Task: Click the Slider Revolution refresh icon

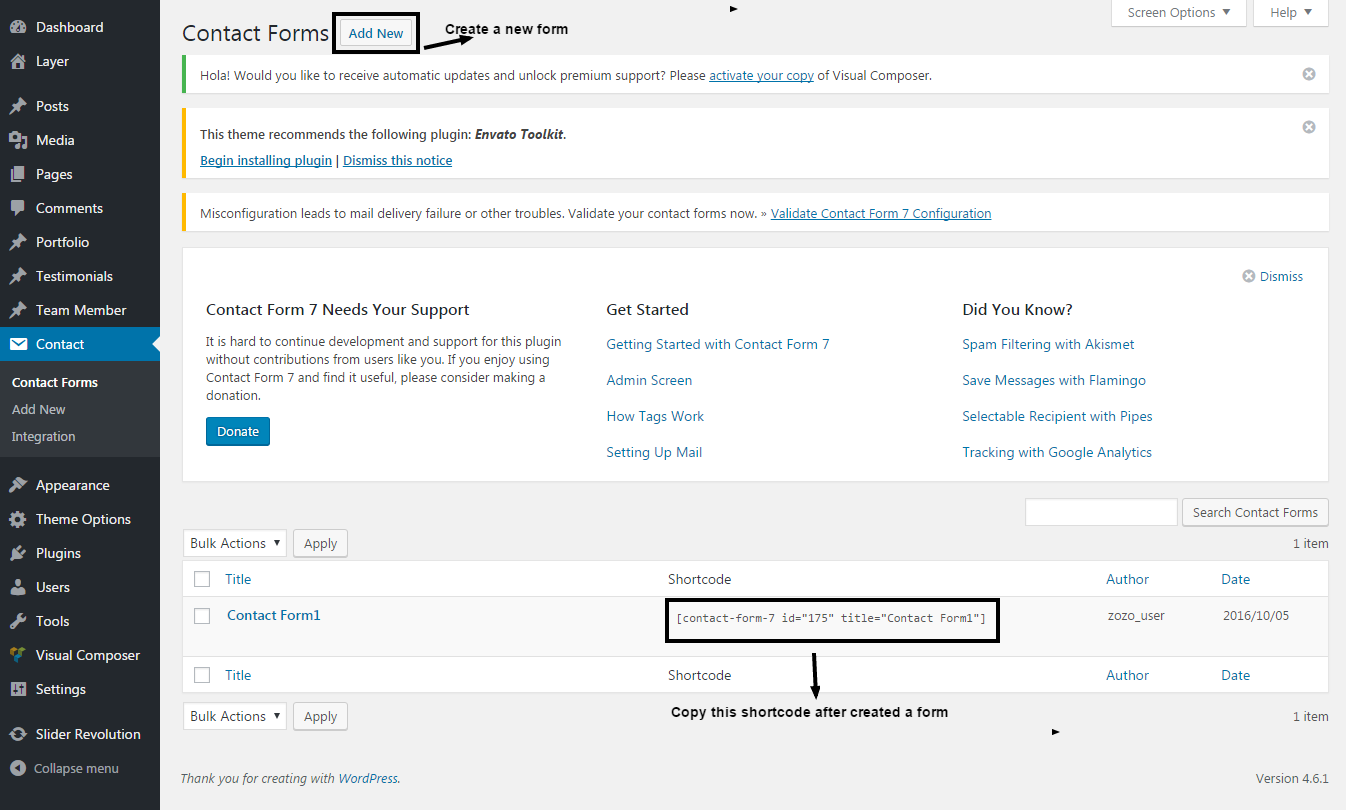Action: pos(18,734)
